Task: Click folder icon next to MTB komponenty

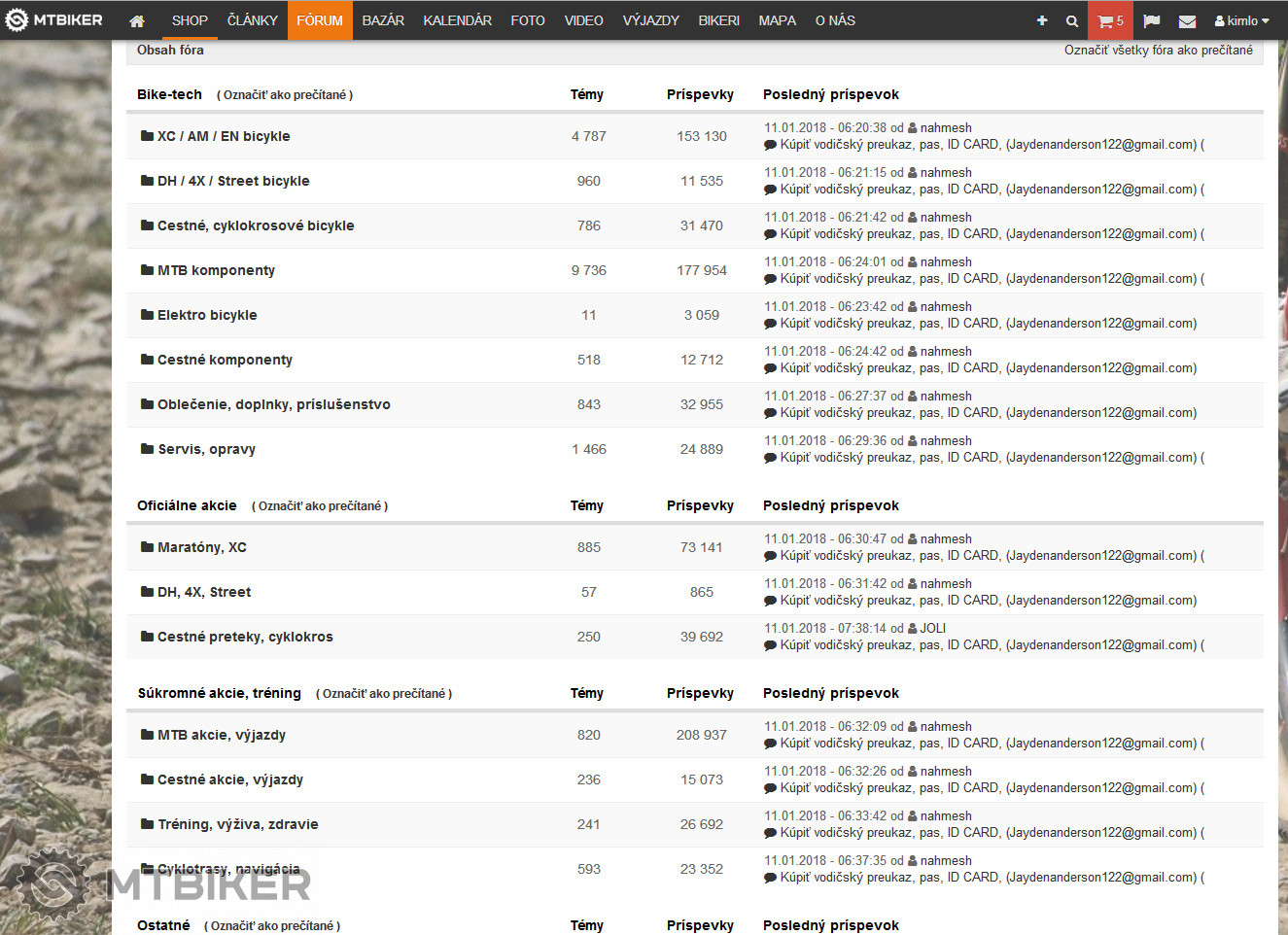Action: click(x=147, y=270)
